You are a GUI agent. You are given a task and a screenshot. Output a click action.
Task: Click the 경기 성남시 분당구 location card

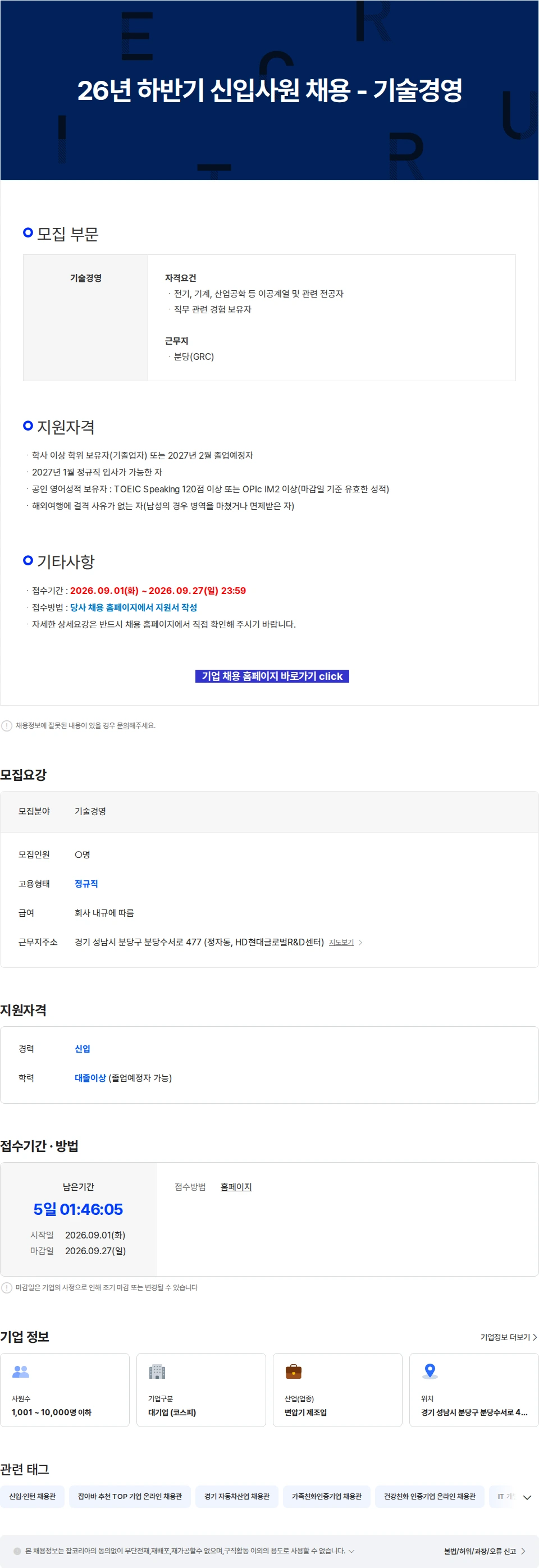click(474, 1390)
